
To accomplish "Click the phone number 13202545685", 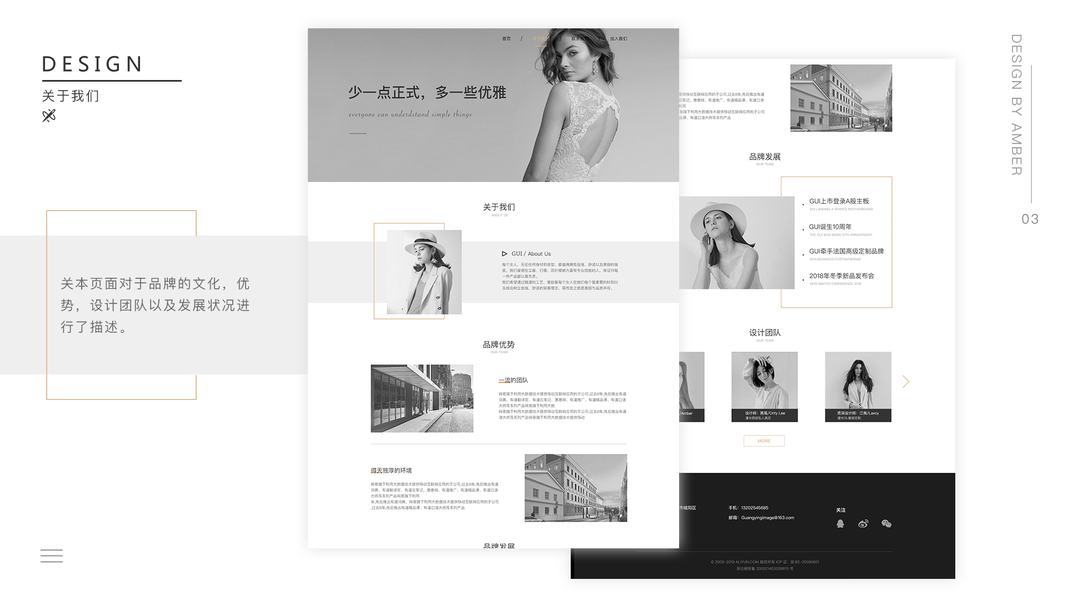I will (754, 508).
